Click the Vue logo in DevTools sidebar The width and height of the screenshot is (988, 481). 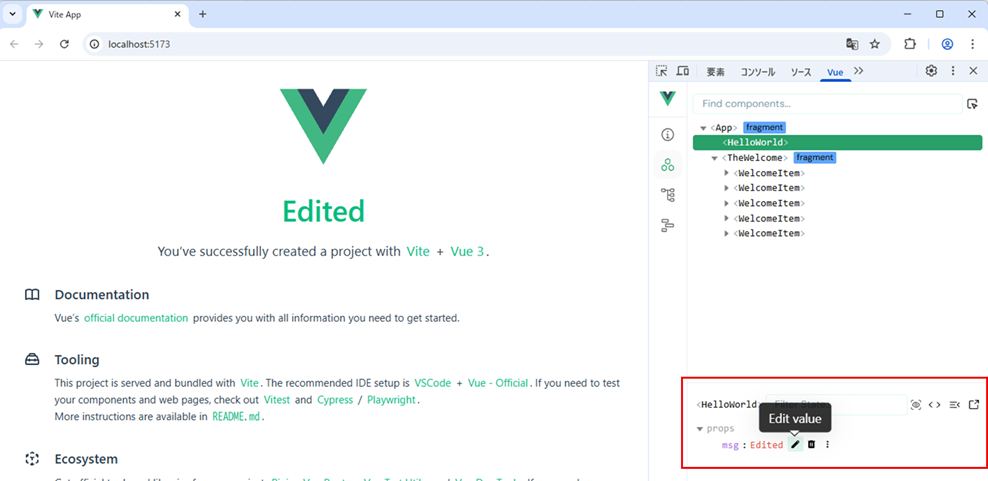click(668, 98)
